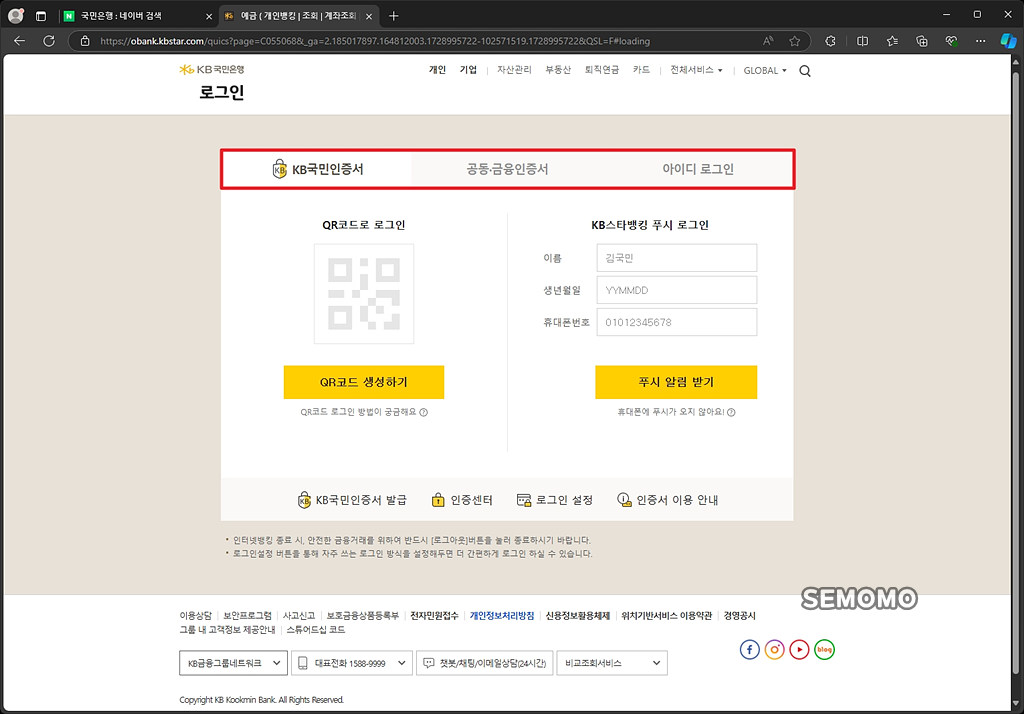
Task: Click the 생년월일 YYMMDD input field
Action: pos(677,290)
